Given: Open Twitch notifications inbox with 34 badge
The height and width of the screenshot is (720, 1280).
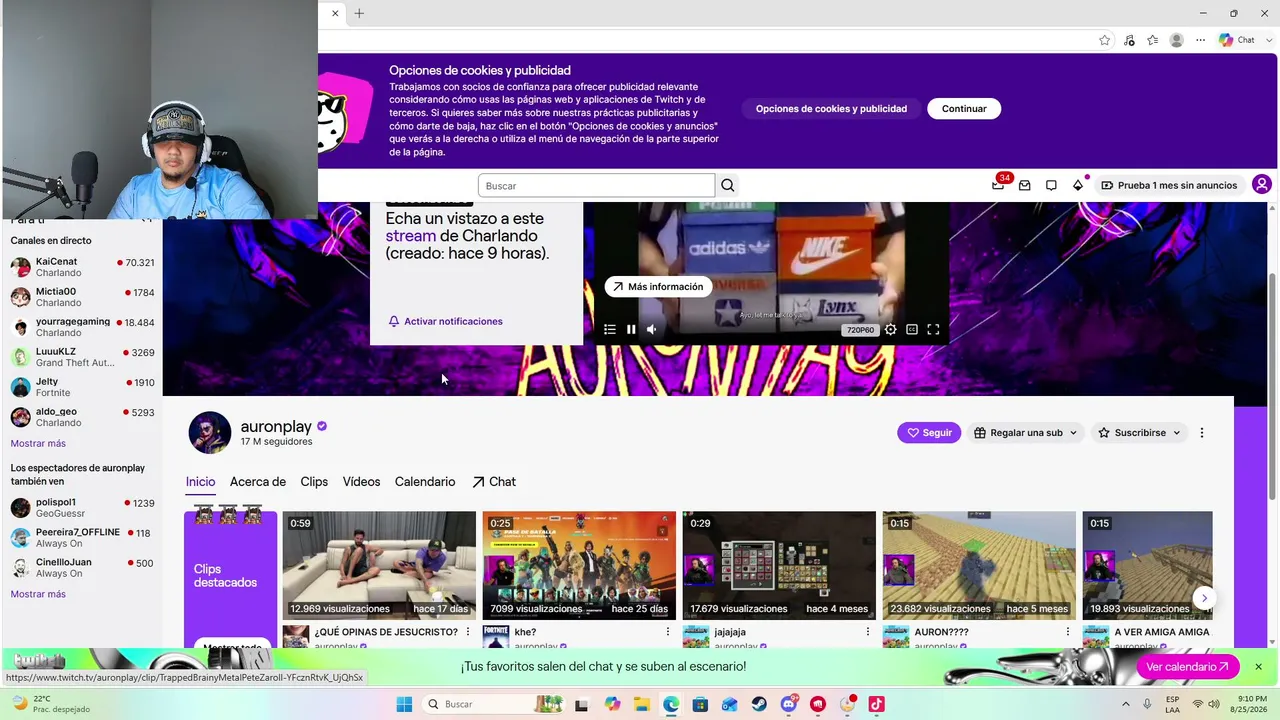Looking at the screenshot, I should click(999, 184).
